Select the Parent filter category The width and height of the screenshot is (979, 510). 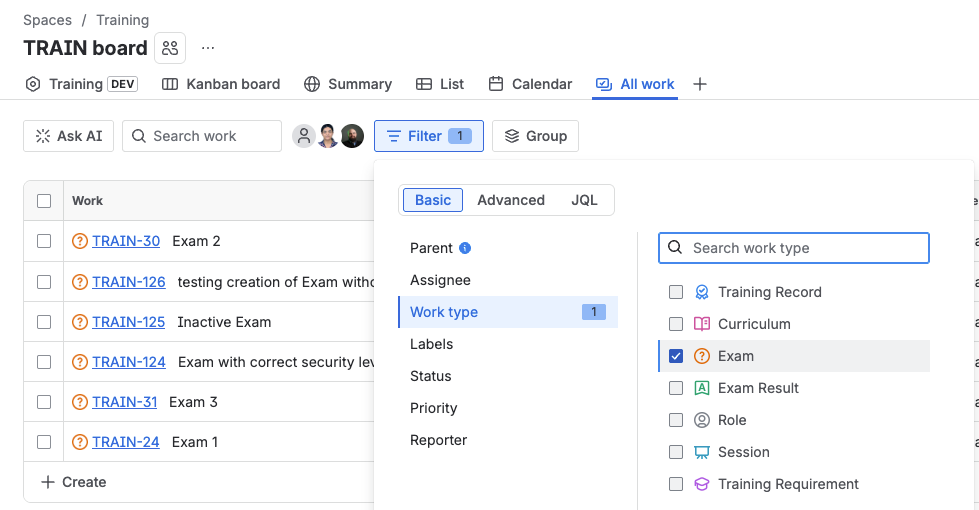(x=508, y=248)
